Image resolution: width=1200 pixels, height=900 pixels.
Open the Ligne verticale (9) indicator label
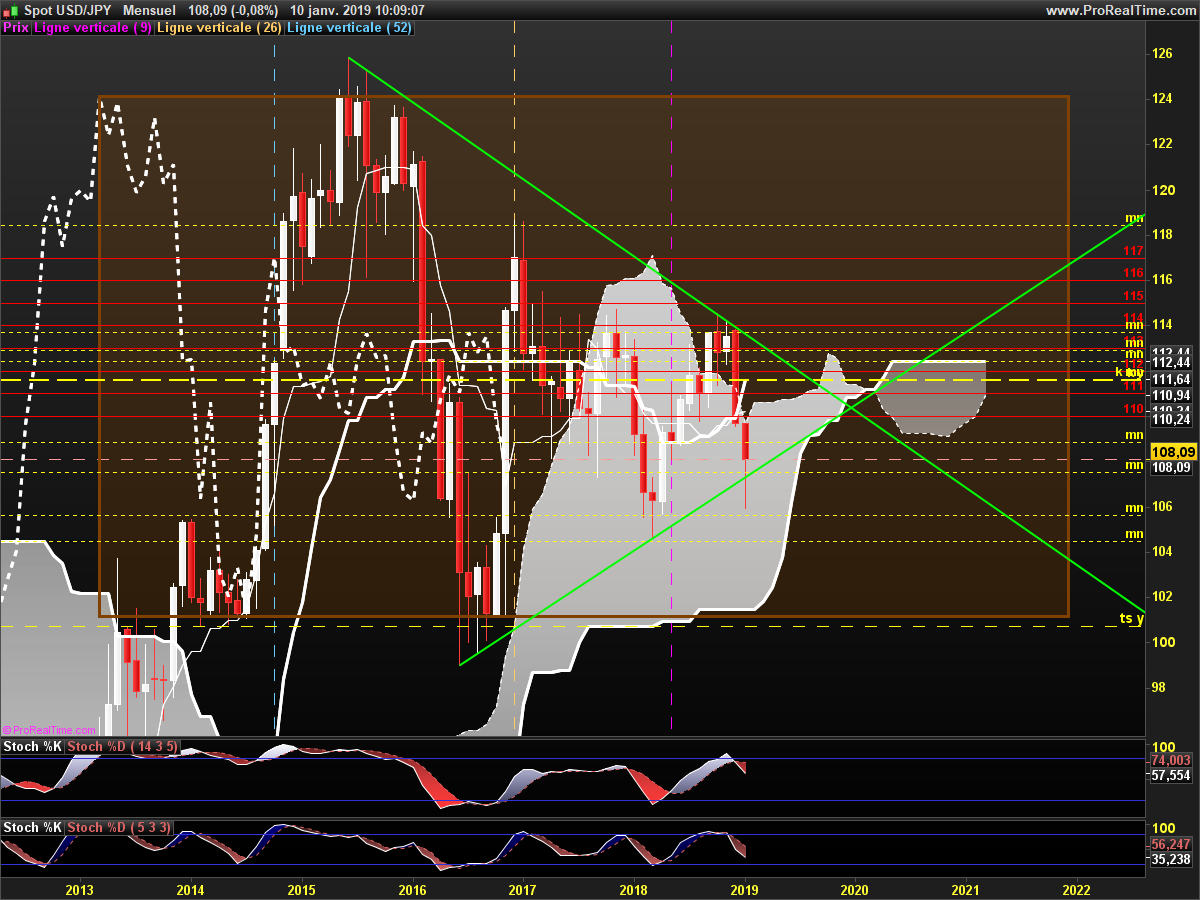point(93,28)
